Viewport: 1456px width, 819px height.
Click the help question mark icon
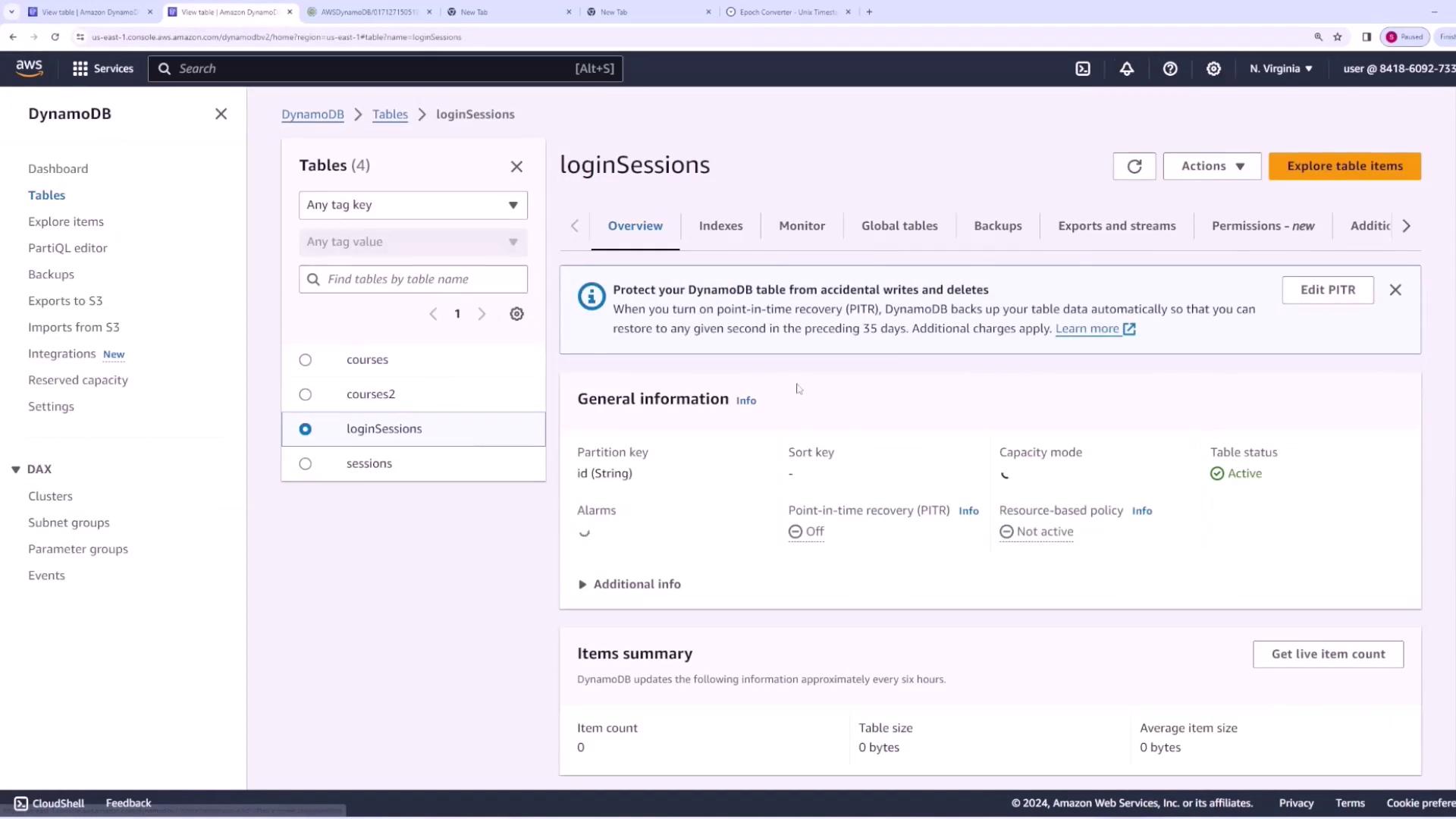tap(1170, 69)
